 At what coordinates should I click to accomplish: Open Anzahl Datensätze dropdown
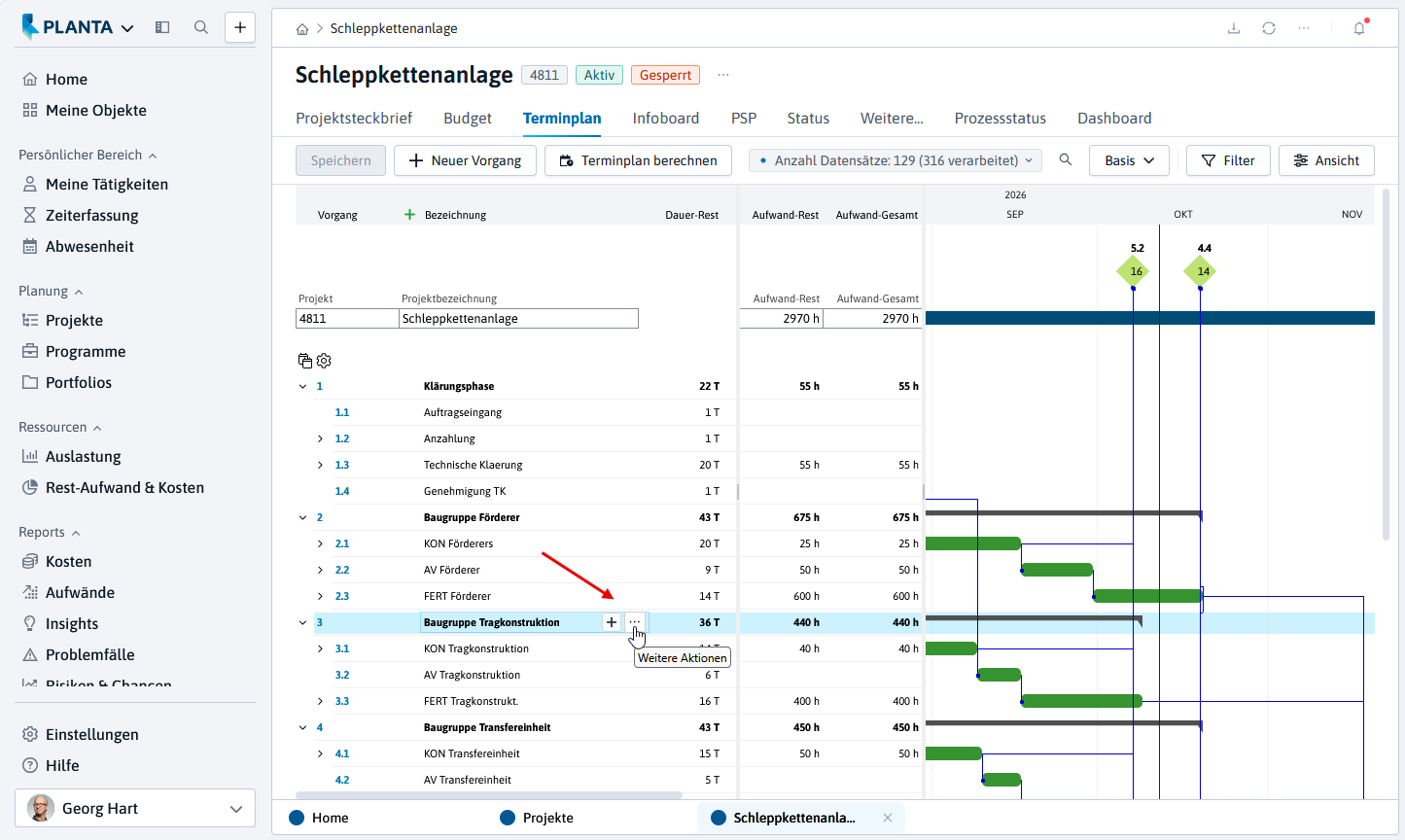895,160
